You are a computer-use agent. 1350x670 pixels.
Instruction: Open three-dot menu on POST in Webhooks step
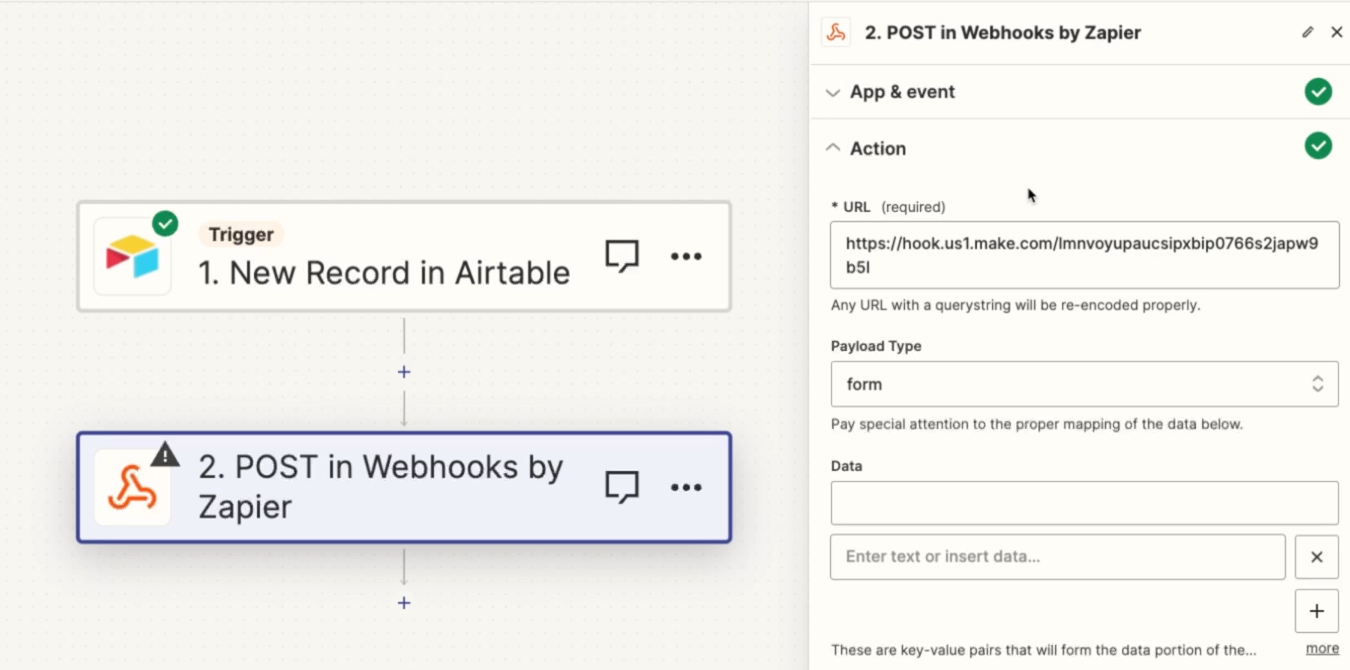coord(686,487)
